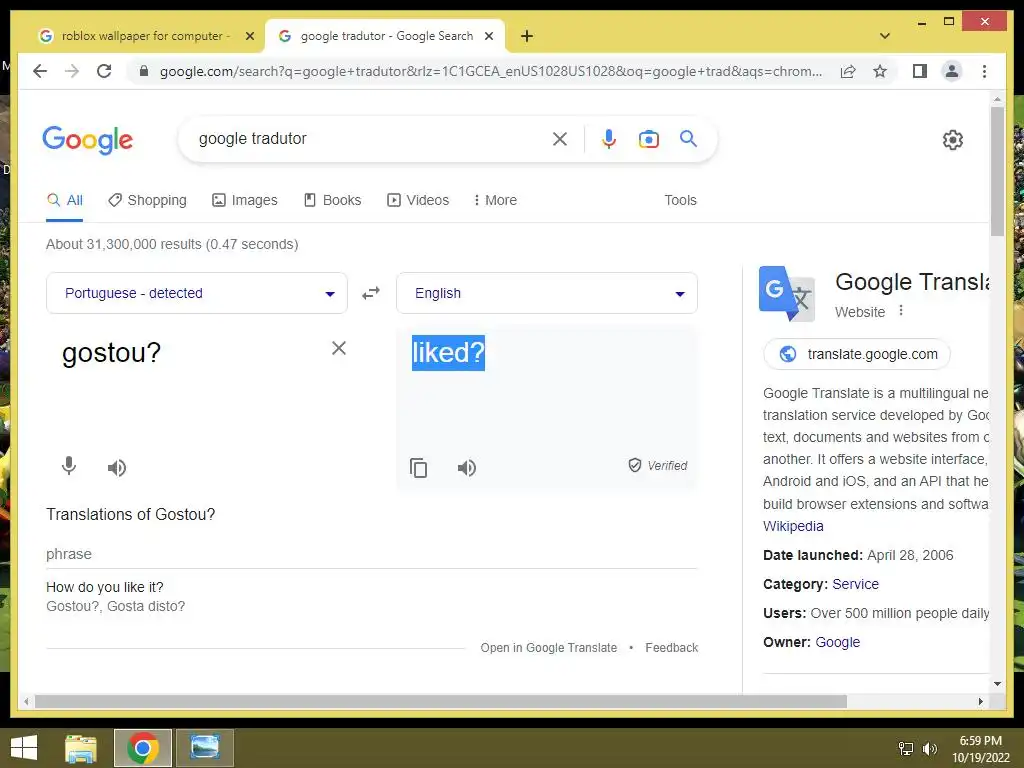
Task: Swap the translation languages
Action: pyautogui.click(x=371, y=293)
